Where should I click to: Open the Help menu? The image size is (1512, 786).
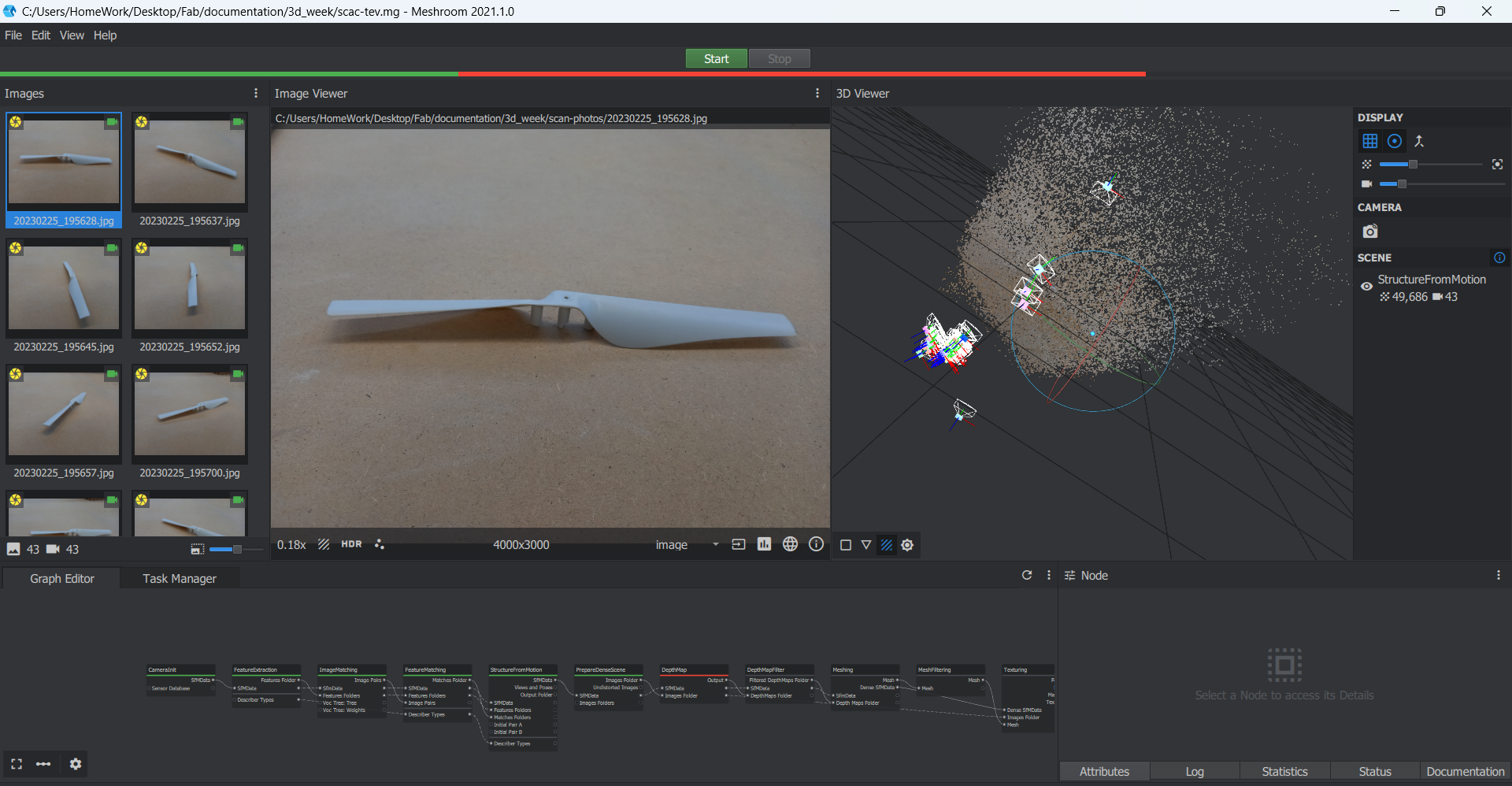click(x=105, y=35)
